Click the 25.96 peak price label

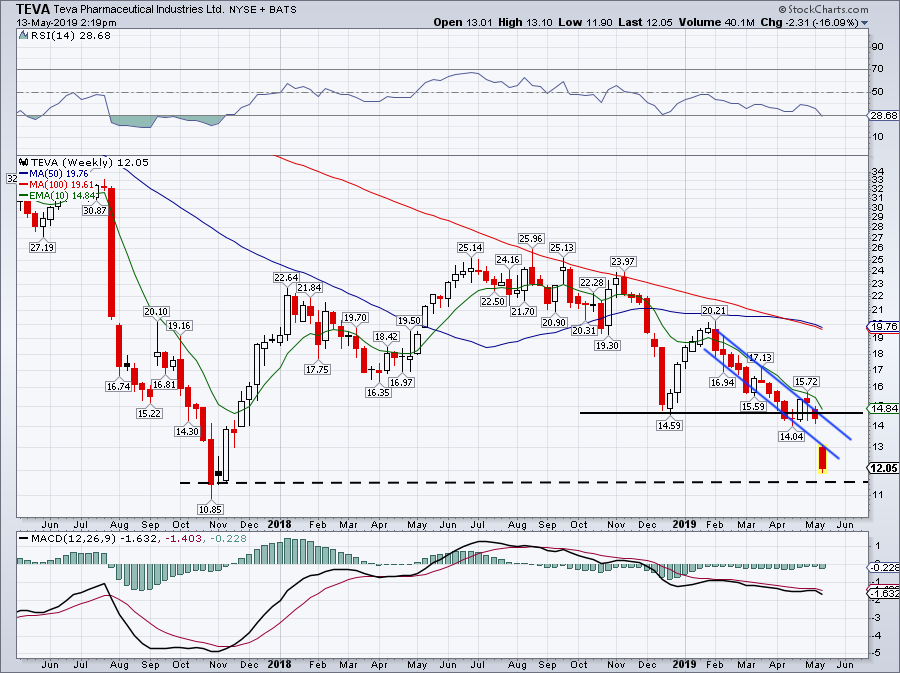pos(531,238)
